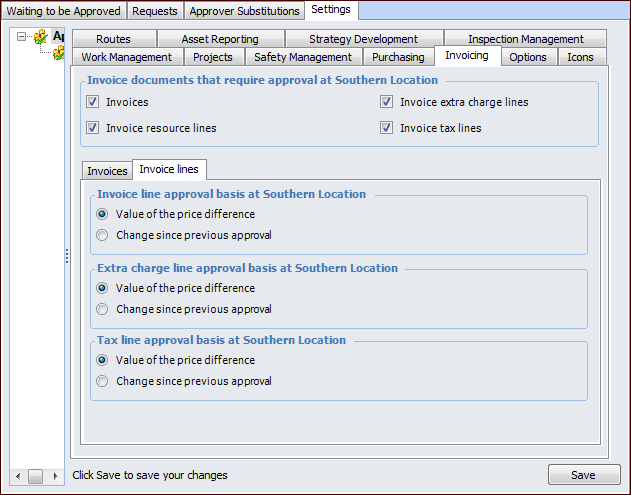The width and height of the screenshot is (631, 495).
Task: Uncheck Invoice tax lines option
Action: tap(386, 128)
